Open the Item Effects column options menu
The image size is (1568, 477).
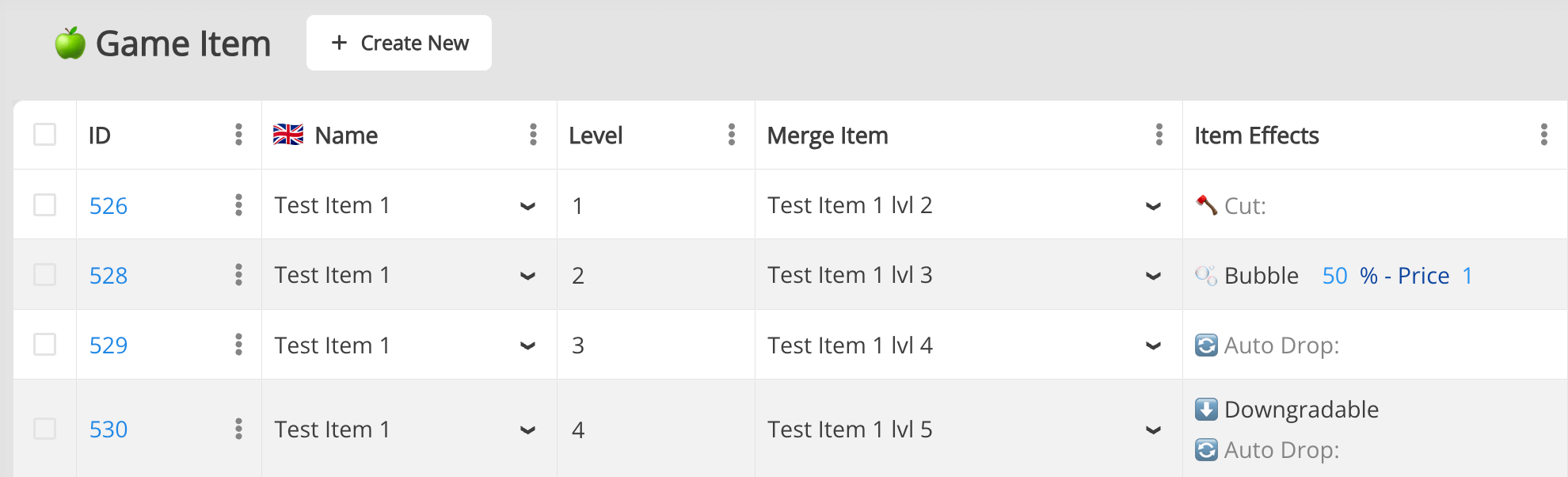tap(1543, 135)
